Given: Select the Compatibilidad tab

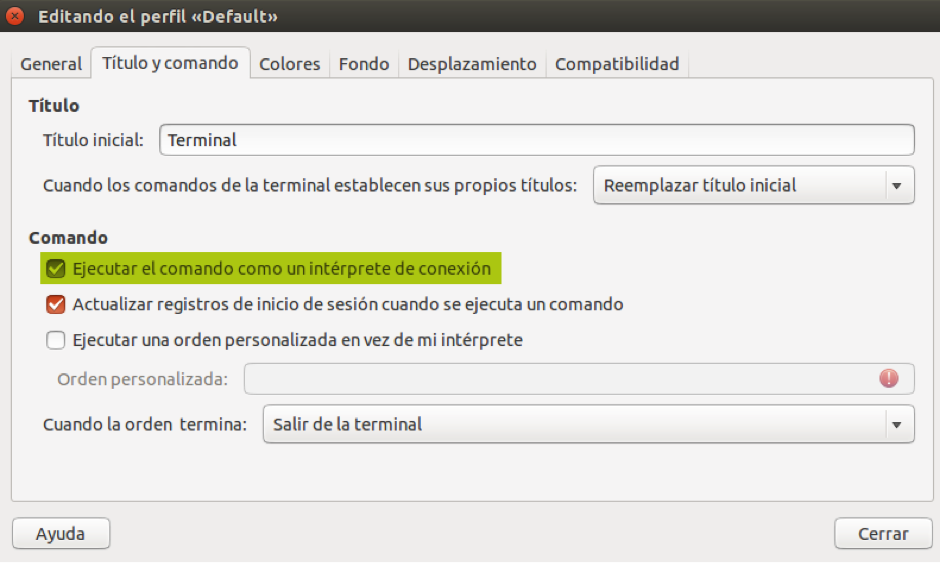Looking at the screenshot, I should (617, 64).
